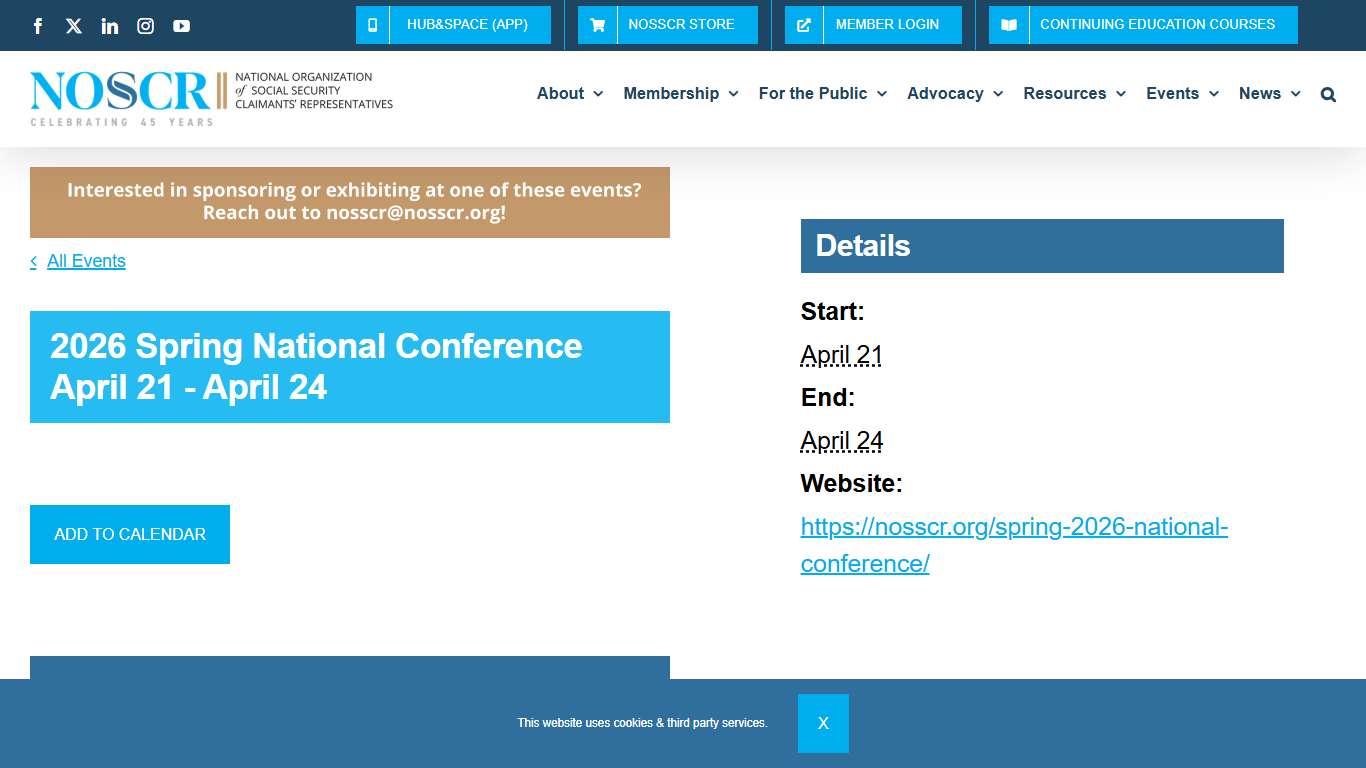Viewport: 1366px width, 768px height.
Task: Expand the About dropdown menu
Action: (569, 93)
